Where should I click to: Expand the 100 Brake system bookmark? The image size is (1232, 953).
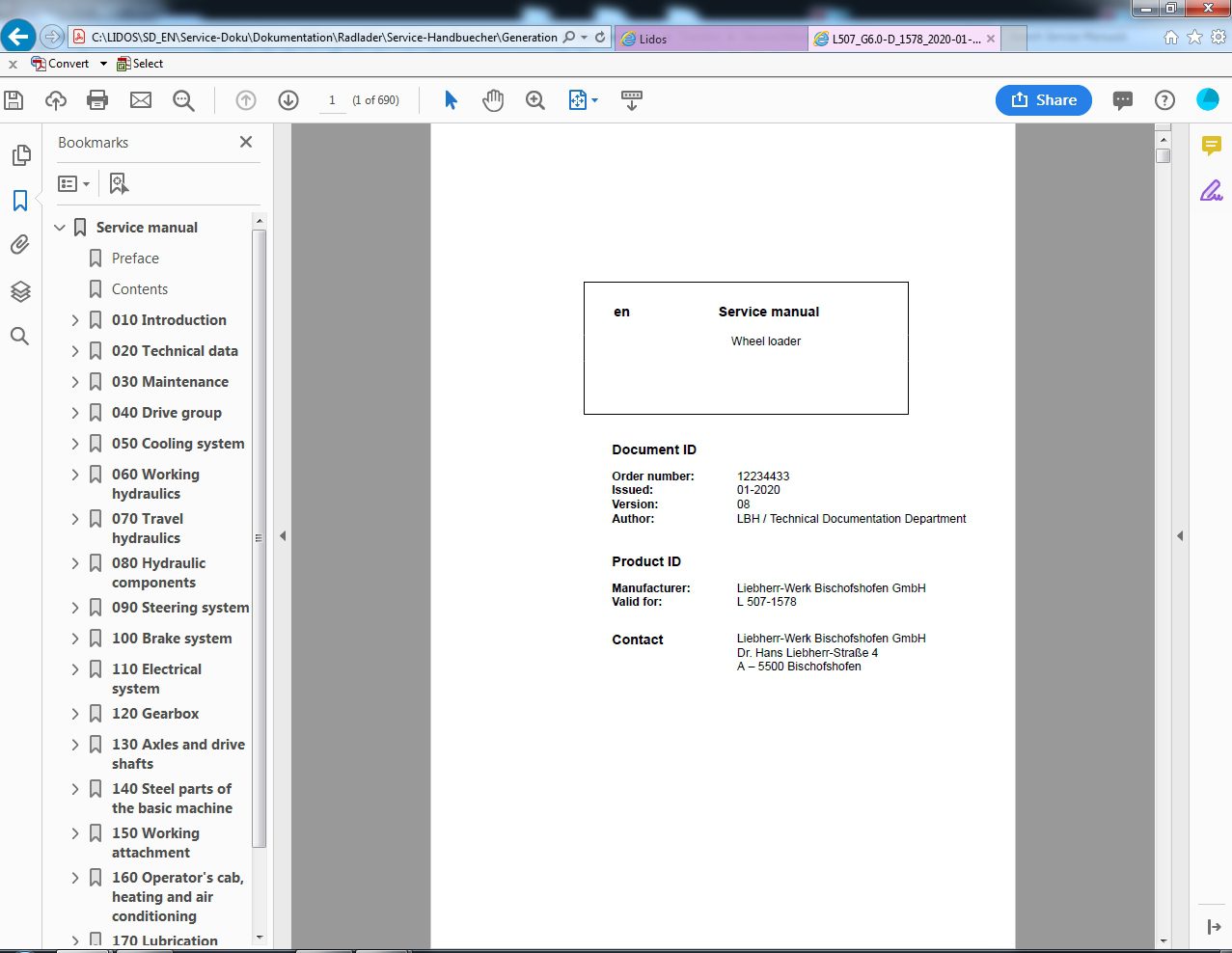(x=75, y=639)
